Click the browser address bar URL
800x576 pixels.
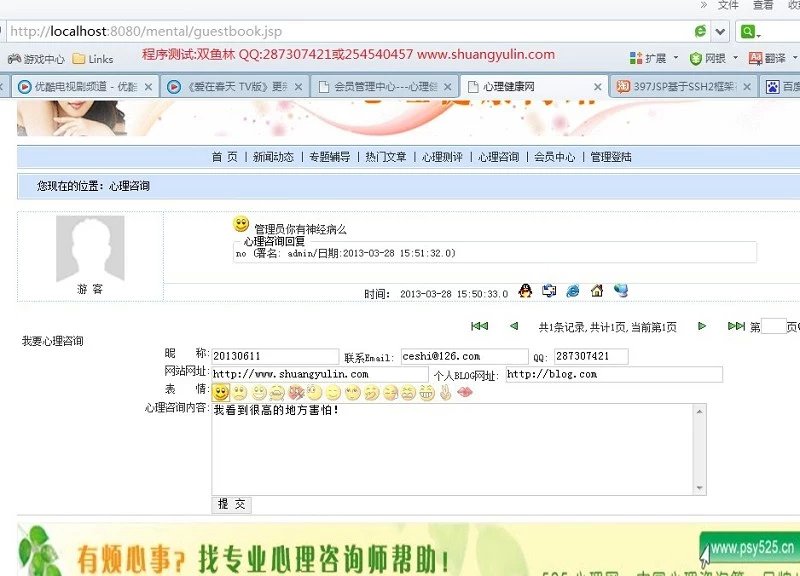tap(145, 32)
